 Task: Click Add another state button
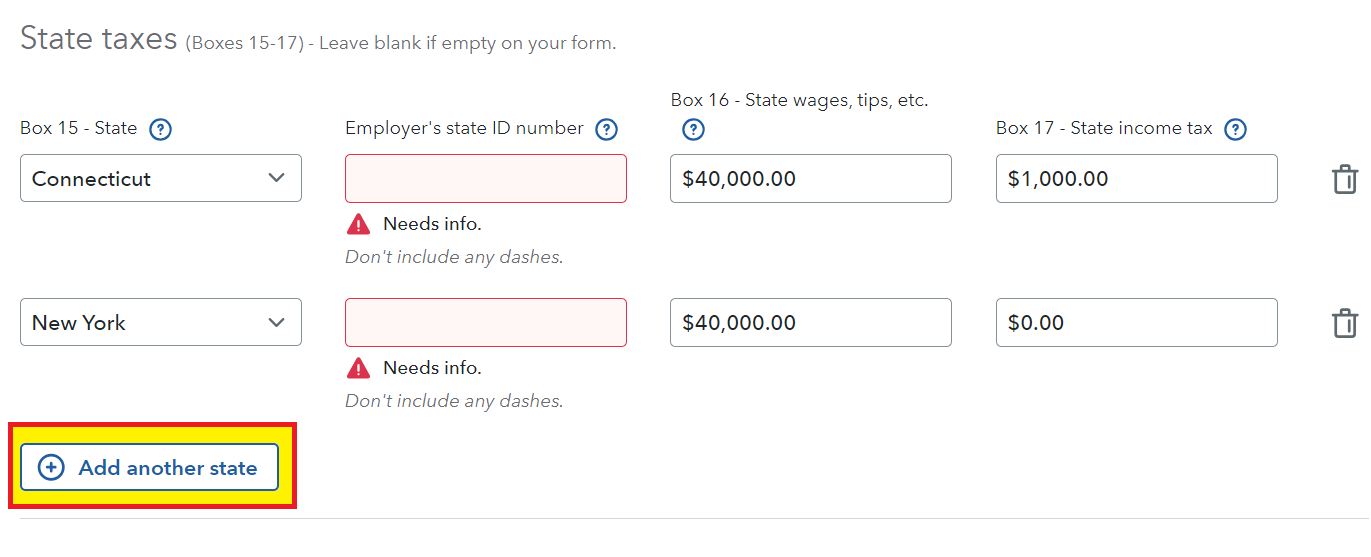(149, 467)
